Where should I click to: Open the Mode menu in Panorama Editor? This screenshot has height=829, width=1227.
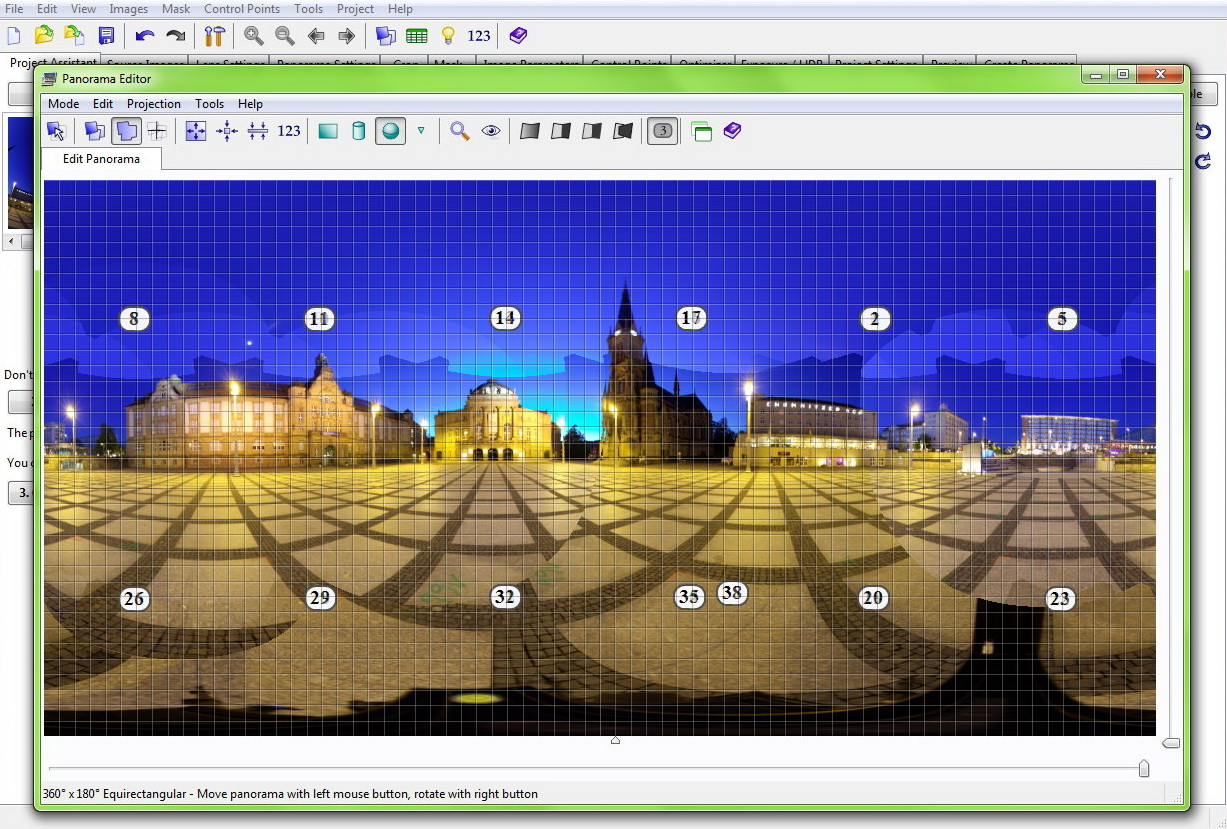[63, 104]
